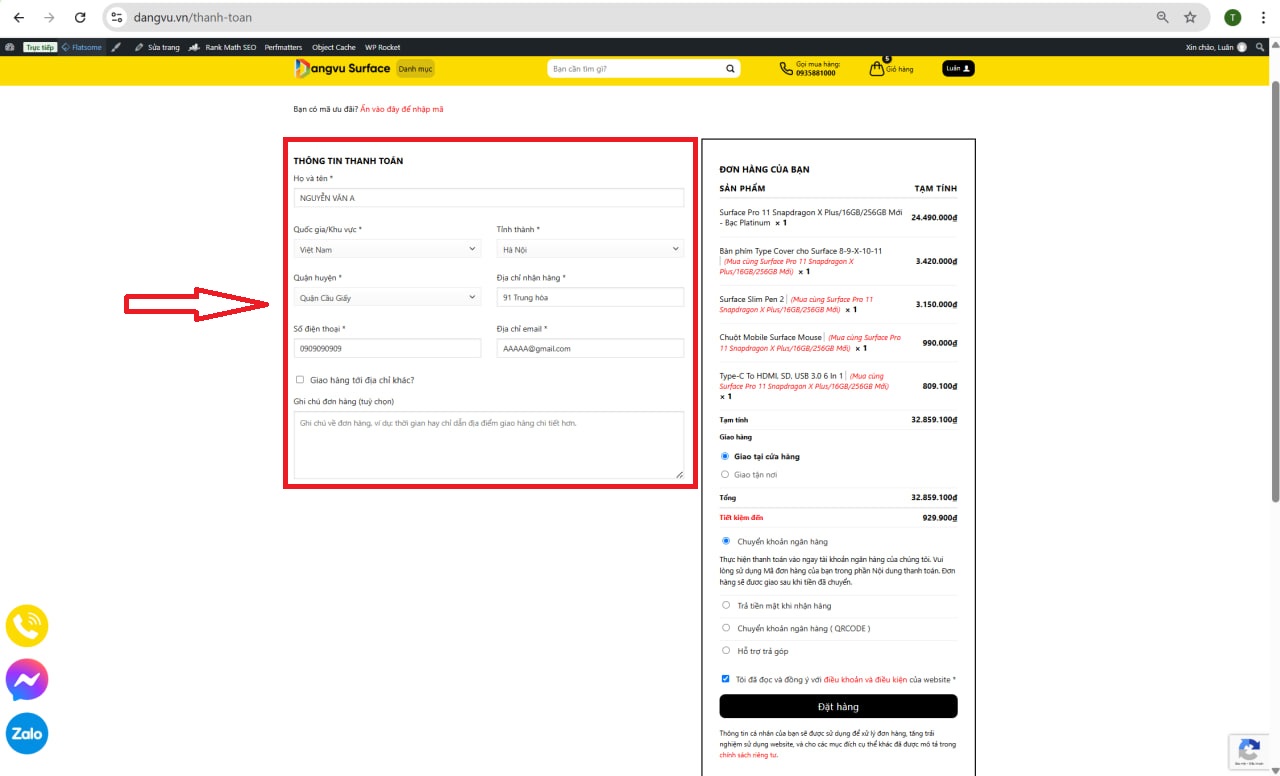Image resolution: width=1280 pixels, height=776 pixels.
Task: Click the 'Họ và tên' name field
Action: [x=489, y=198]
